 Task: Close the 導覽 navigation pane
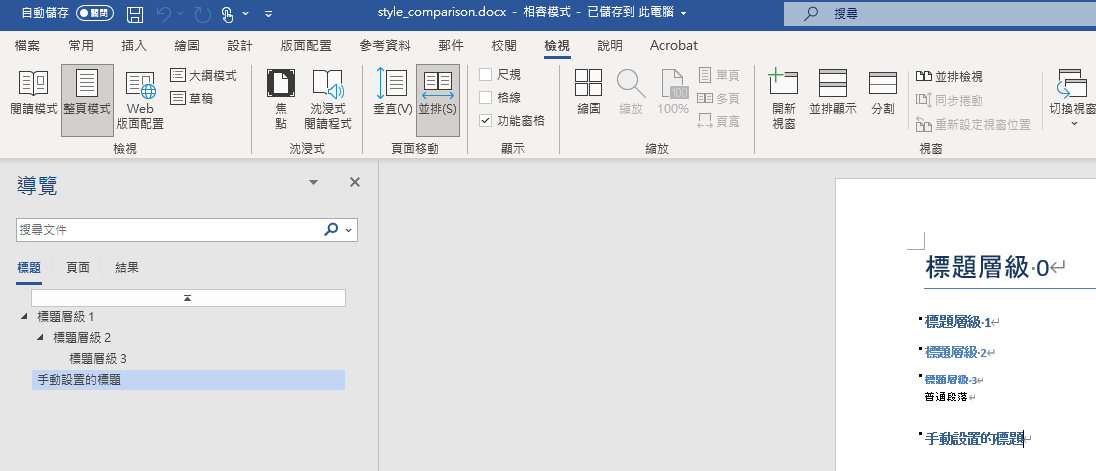coord(354,182)
